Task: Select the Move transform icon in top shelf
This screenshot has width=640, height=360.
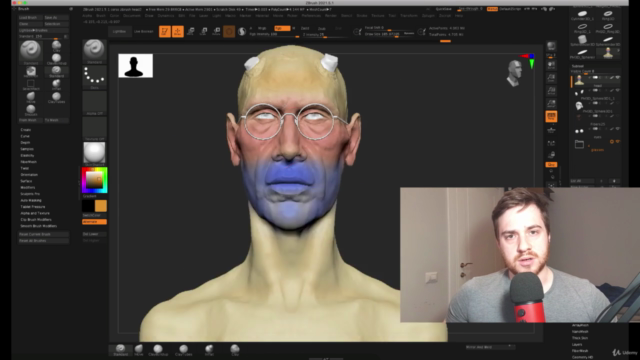Action: [x=191, y=31]
